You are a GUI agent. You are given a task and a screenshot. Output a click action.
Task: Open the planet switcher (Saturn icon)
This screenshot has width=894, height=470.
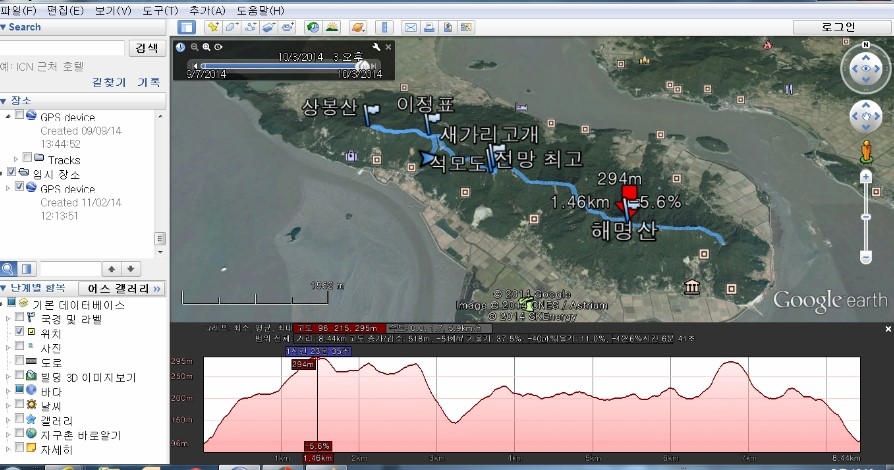(x=357, y=27)
